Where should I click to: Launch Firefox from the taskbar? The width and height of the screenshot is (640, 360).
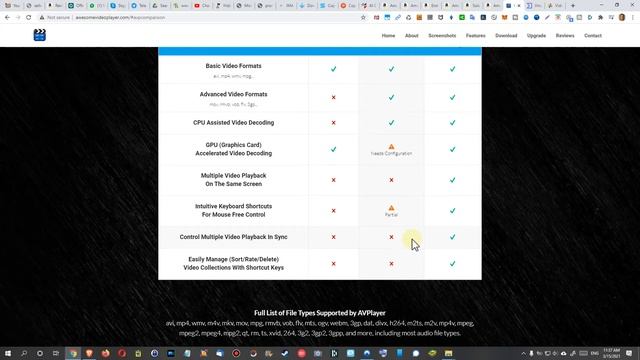tap(106, 353)
